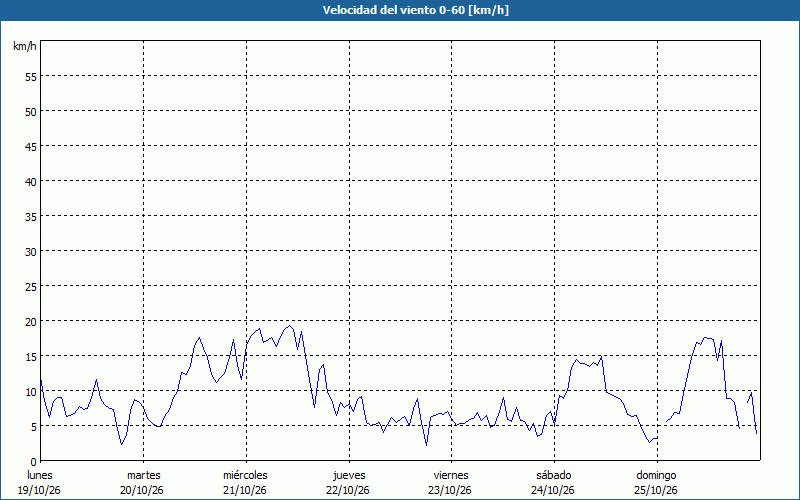Click the '5' y-axis value
This screenshot has width=800, height=500.
click(34, 427)
